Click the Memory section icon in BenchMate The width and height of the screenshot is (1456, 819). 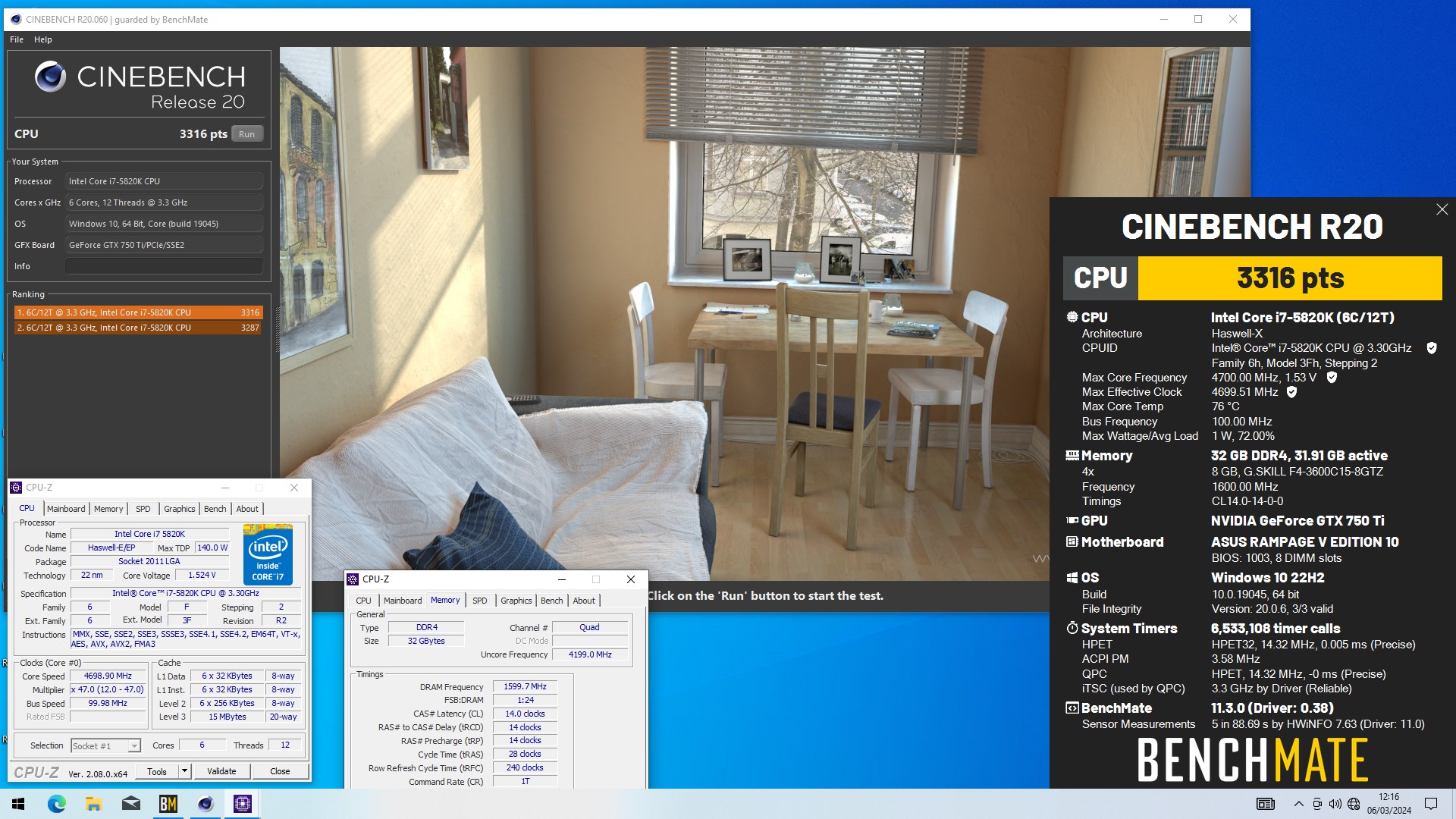pos(1072,456)
